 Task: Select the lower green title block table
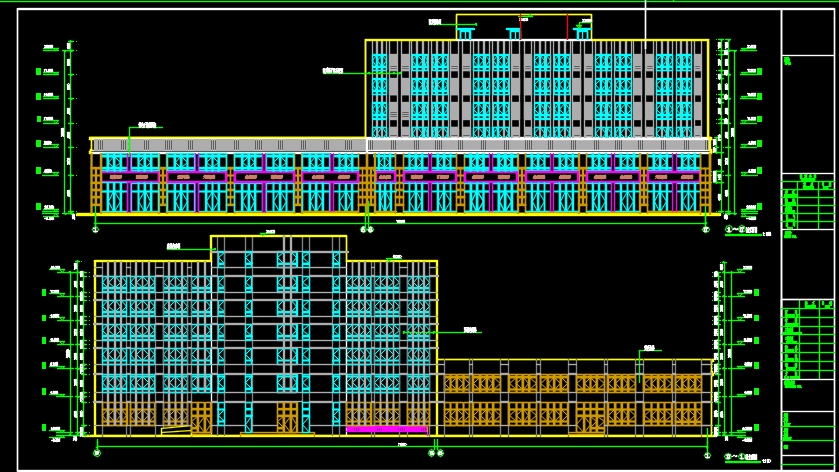(x=808, y=339)
